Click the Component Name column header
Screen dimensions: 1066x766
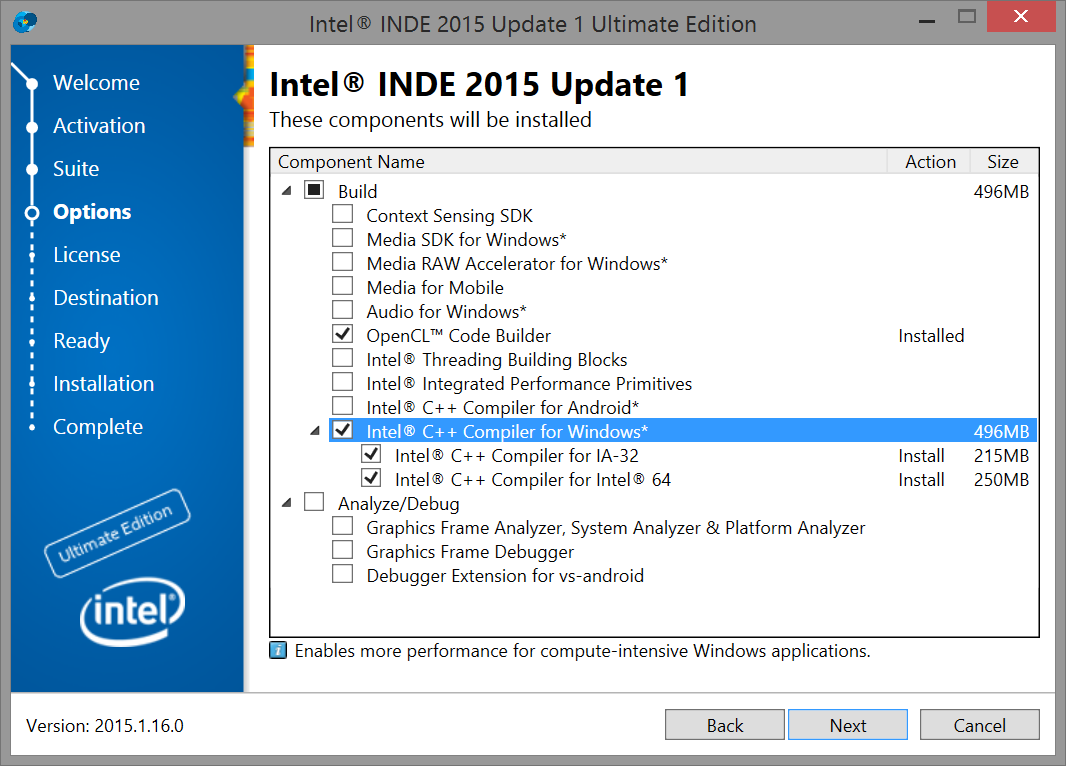[x=351, y=162]
